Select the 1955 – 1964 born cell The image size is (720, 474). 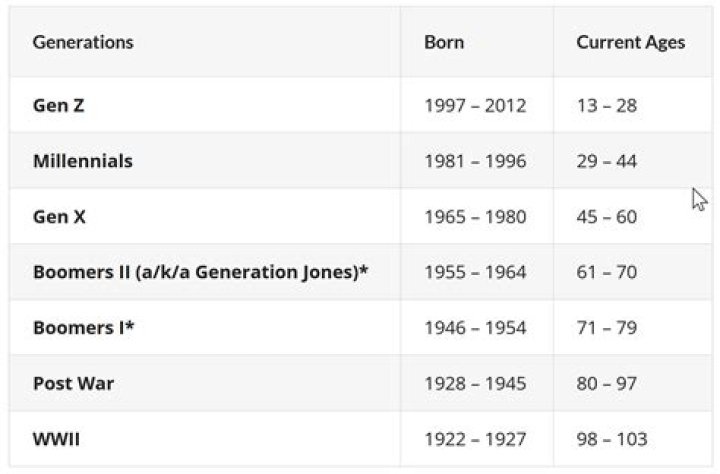coord(475,272)
